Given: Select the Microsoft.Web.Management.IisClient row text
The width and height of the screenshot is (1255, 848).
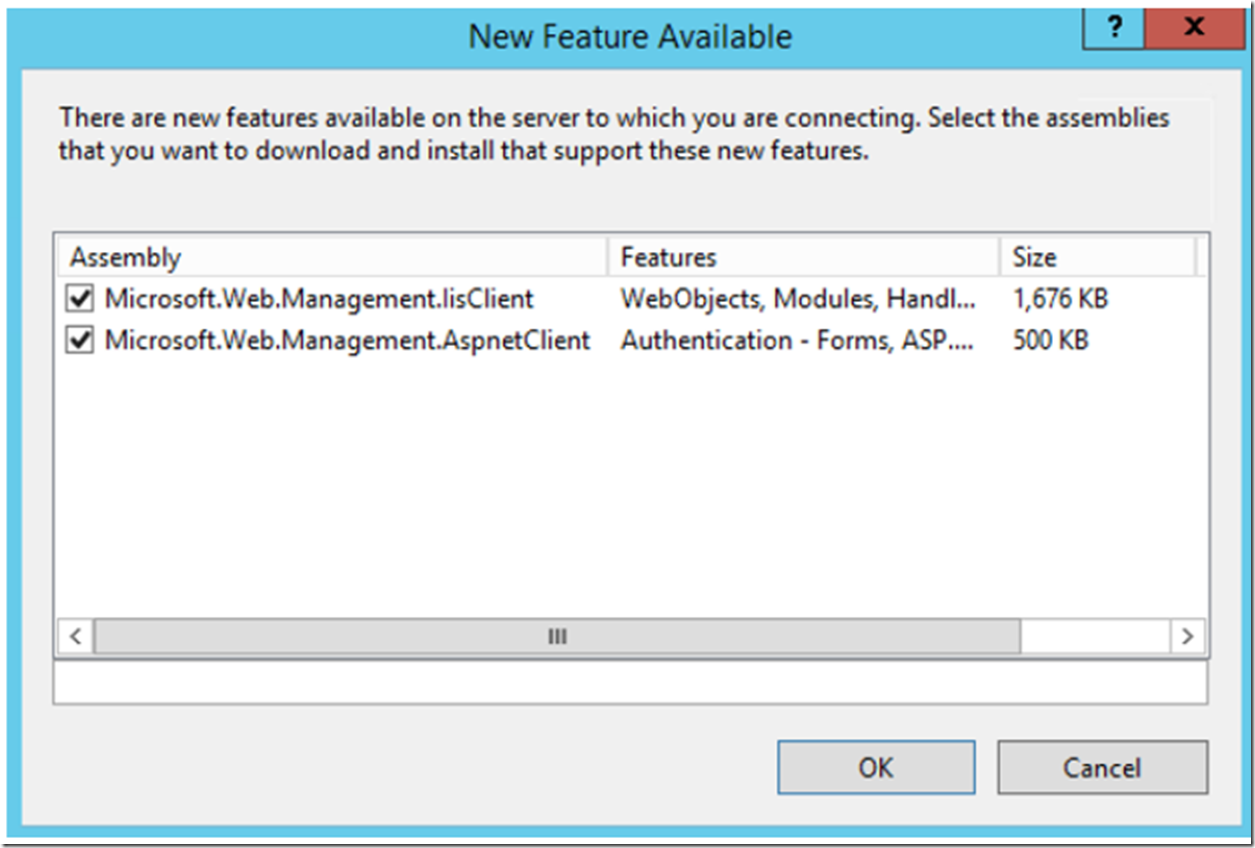Looking at the screenshot, I should pyautogui.click(x=319, y=298).
